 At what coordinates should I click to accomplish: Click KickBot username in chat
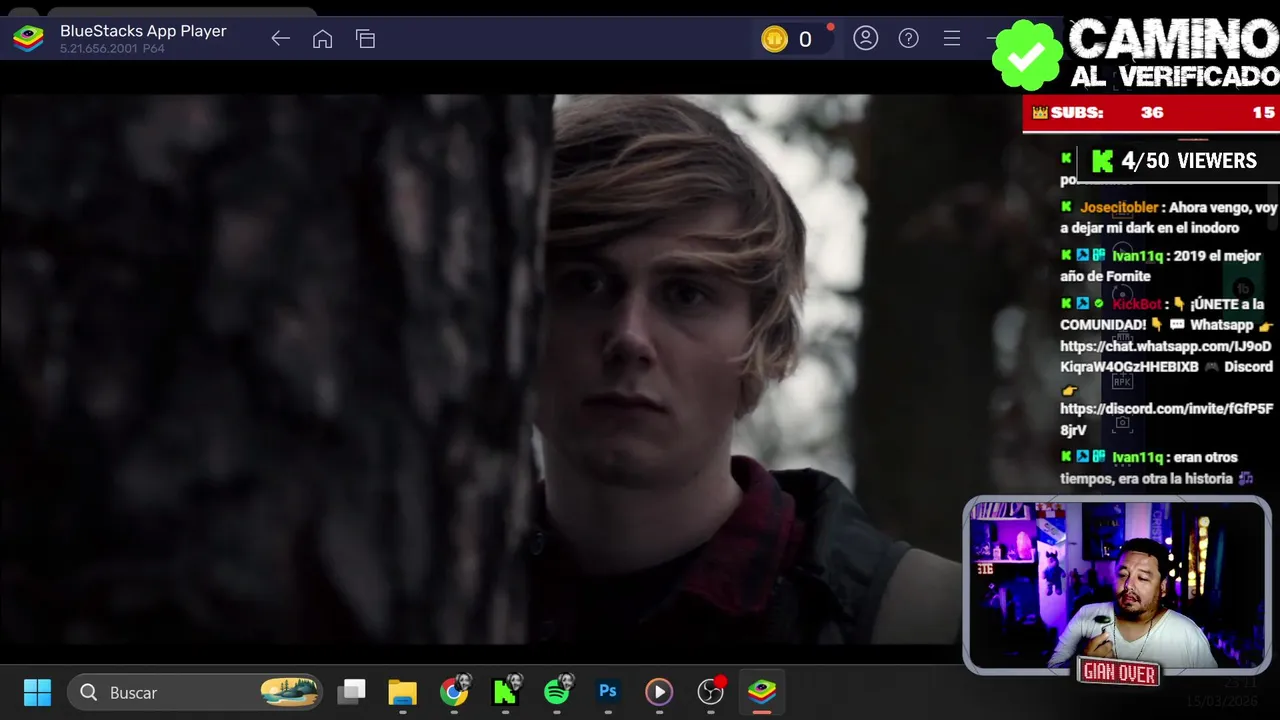(1137, 304)
